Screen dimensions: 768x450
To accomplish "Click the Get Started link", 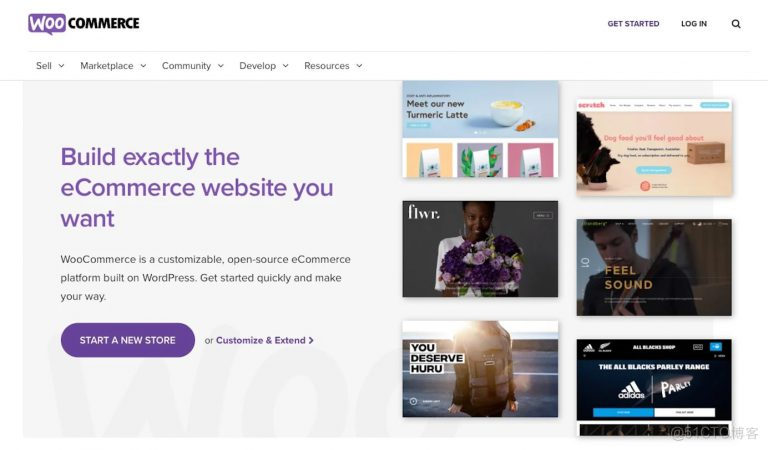I will coord(633,24).
